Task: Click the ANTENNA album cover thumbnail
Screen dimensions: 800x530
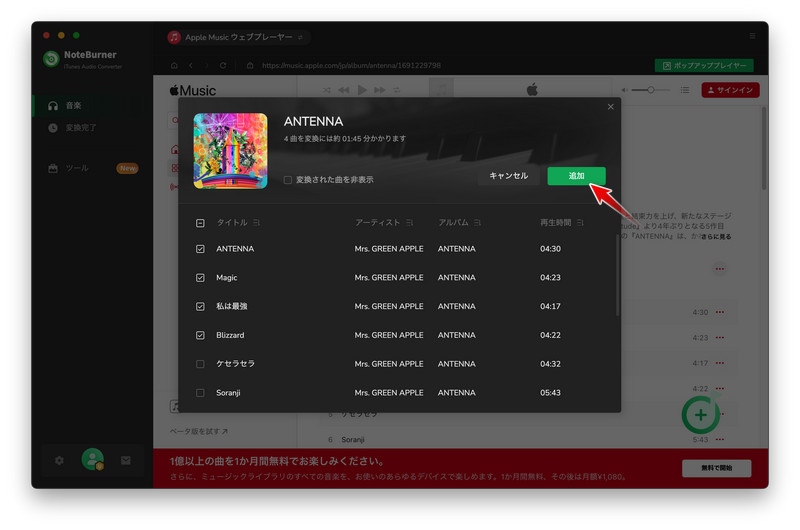Action: 230,151
